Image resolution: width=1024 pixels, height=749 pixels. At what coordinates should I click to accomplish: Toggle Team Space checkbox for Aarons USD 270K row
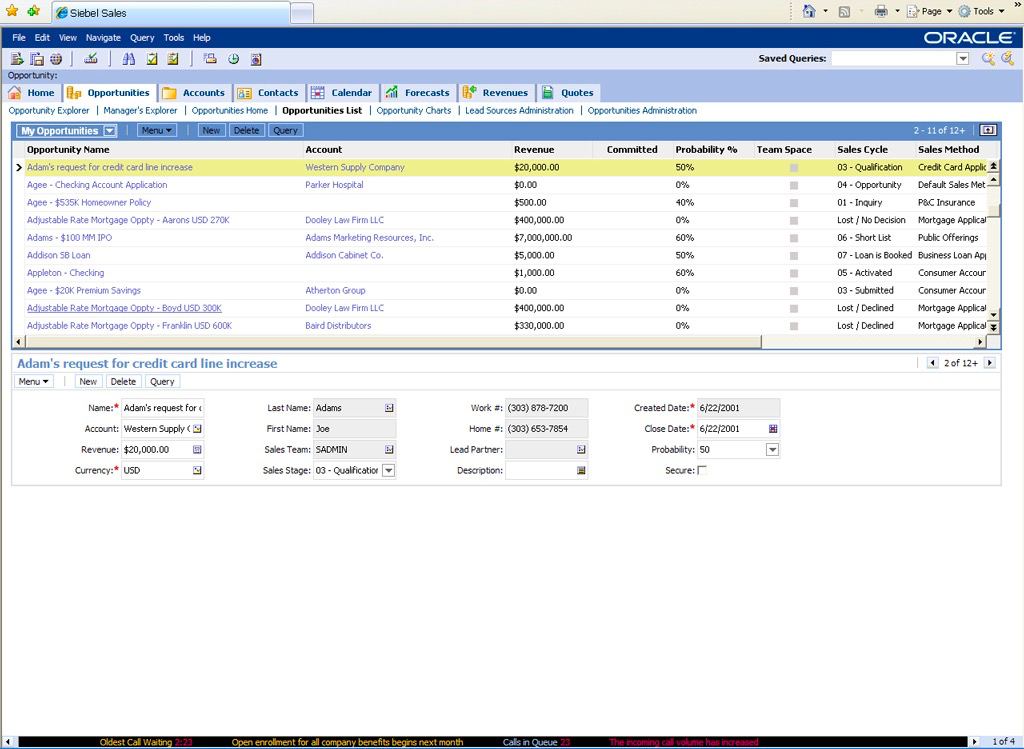click(x=793, y=221)
